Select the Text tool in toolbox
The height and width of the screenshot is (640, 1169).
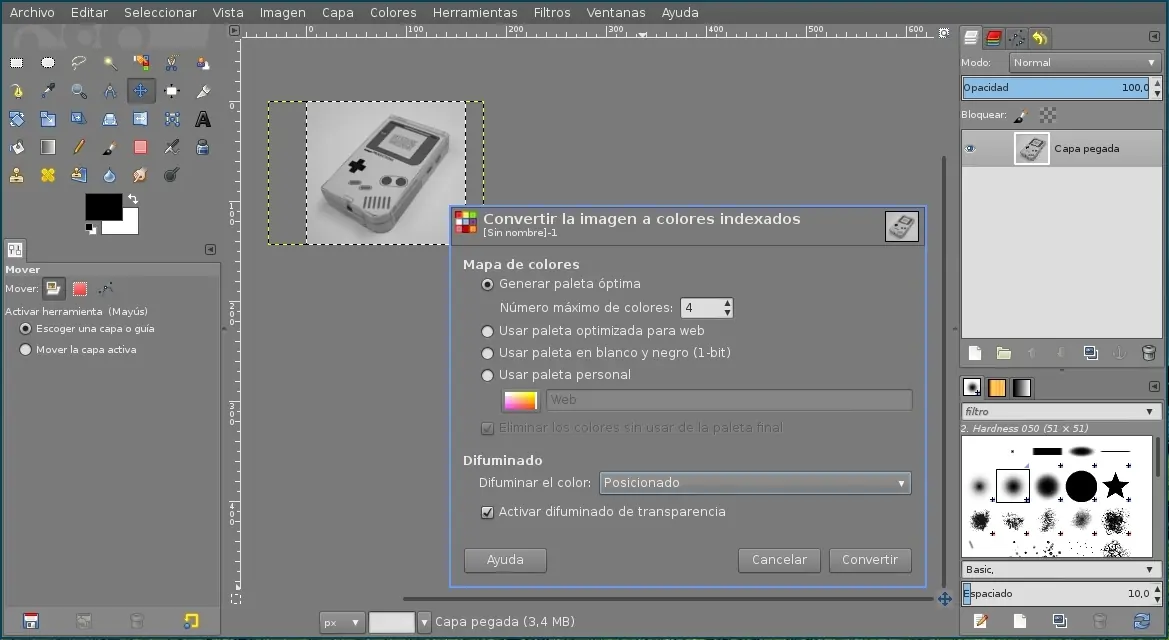coord(203,119)
